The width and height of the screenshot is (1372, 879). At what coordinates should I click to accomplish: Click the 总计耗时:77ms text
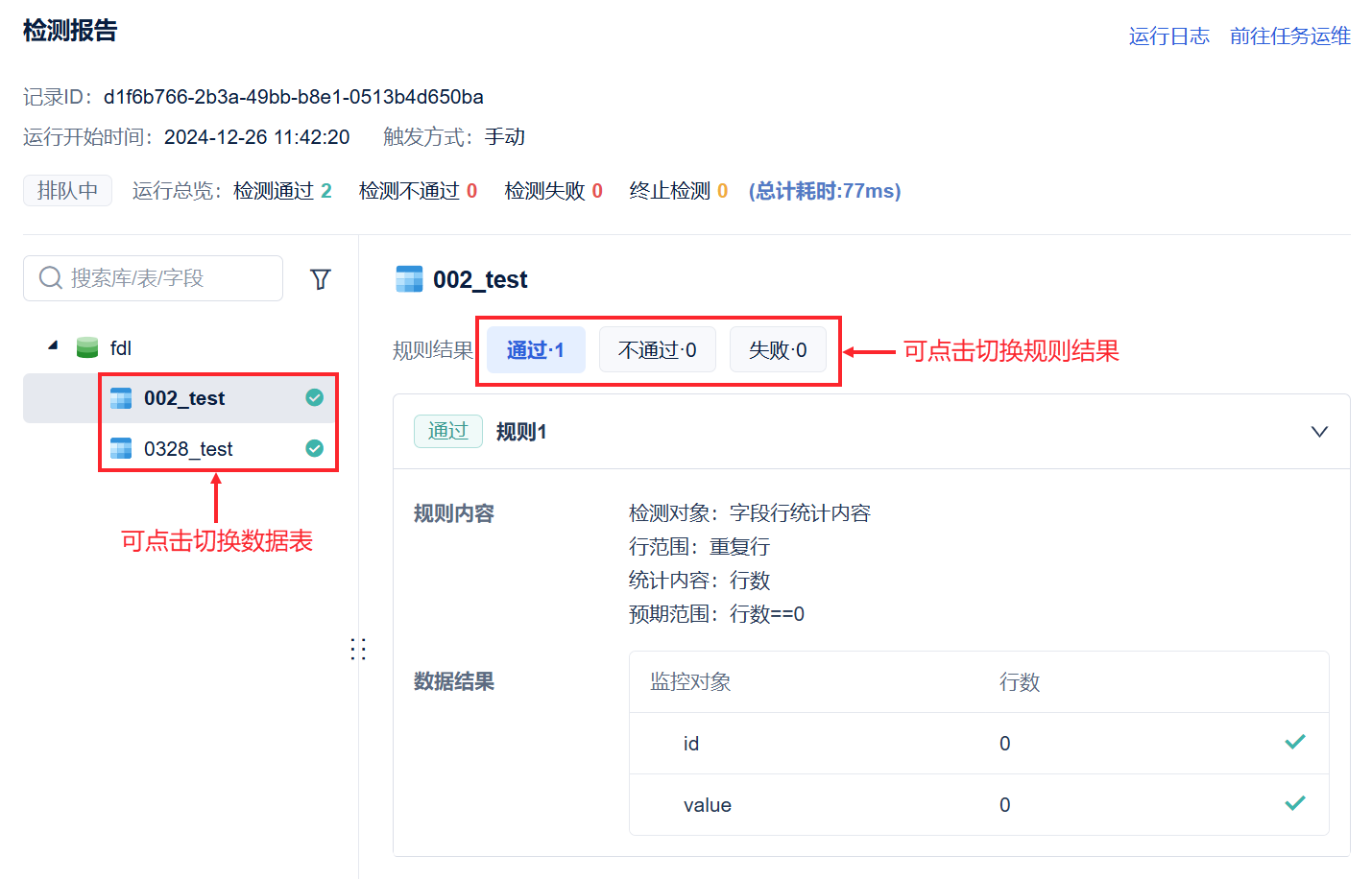point(825,191)
